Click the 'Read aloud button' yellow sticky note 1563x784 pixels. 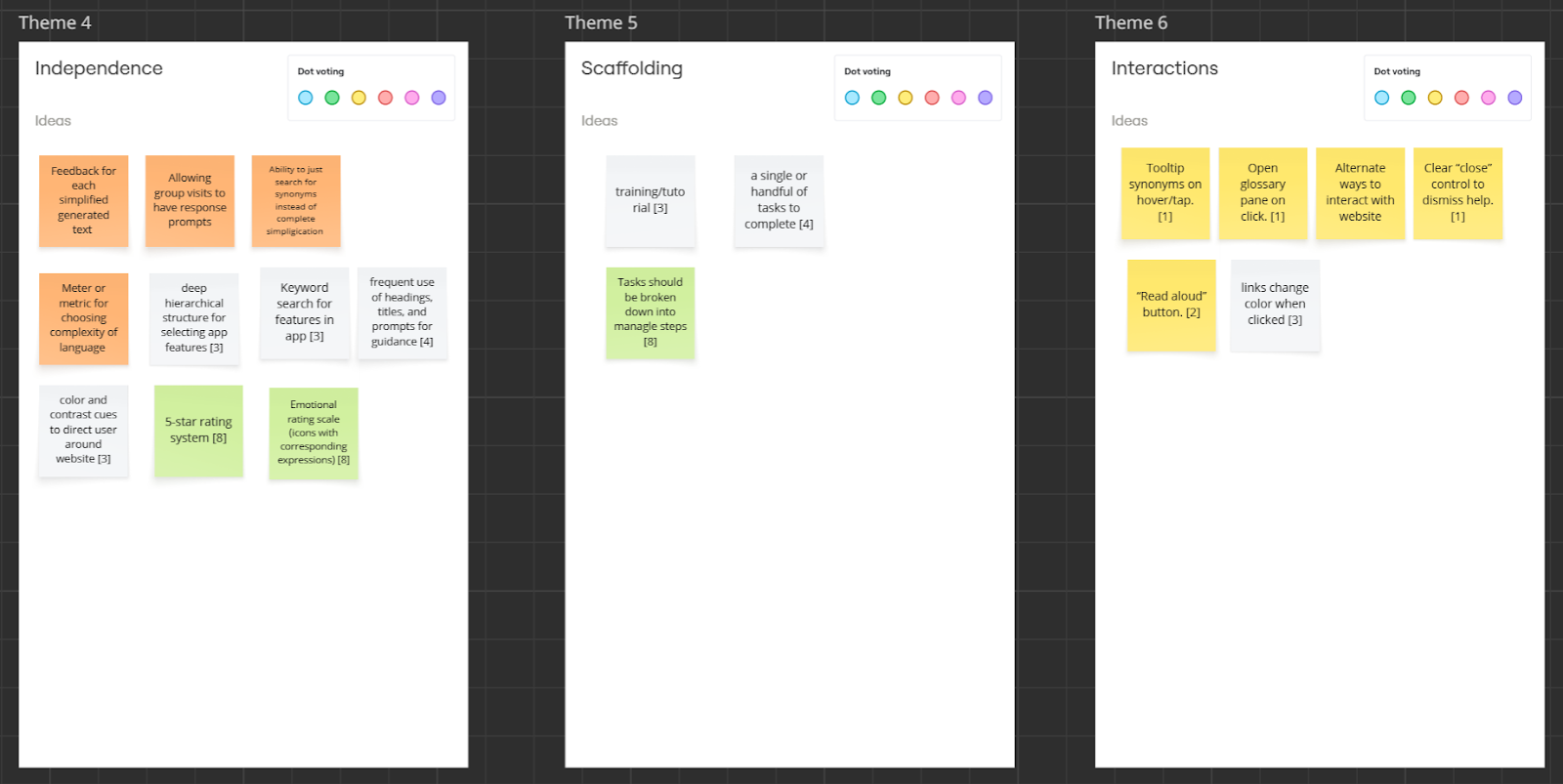1171,305
